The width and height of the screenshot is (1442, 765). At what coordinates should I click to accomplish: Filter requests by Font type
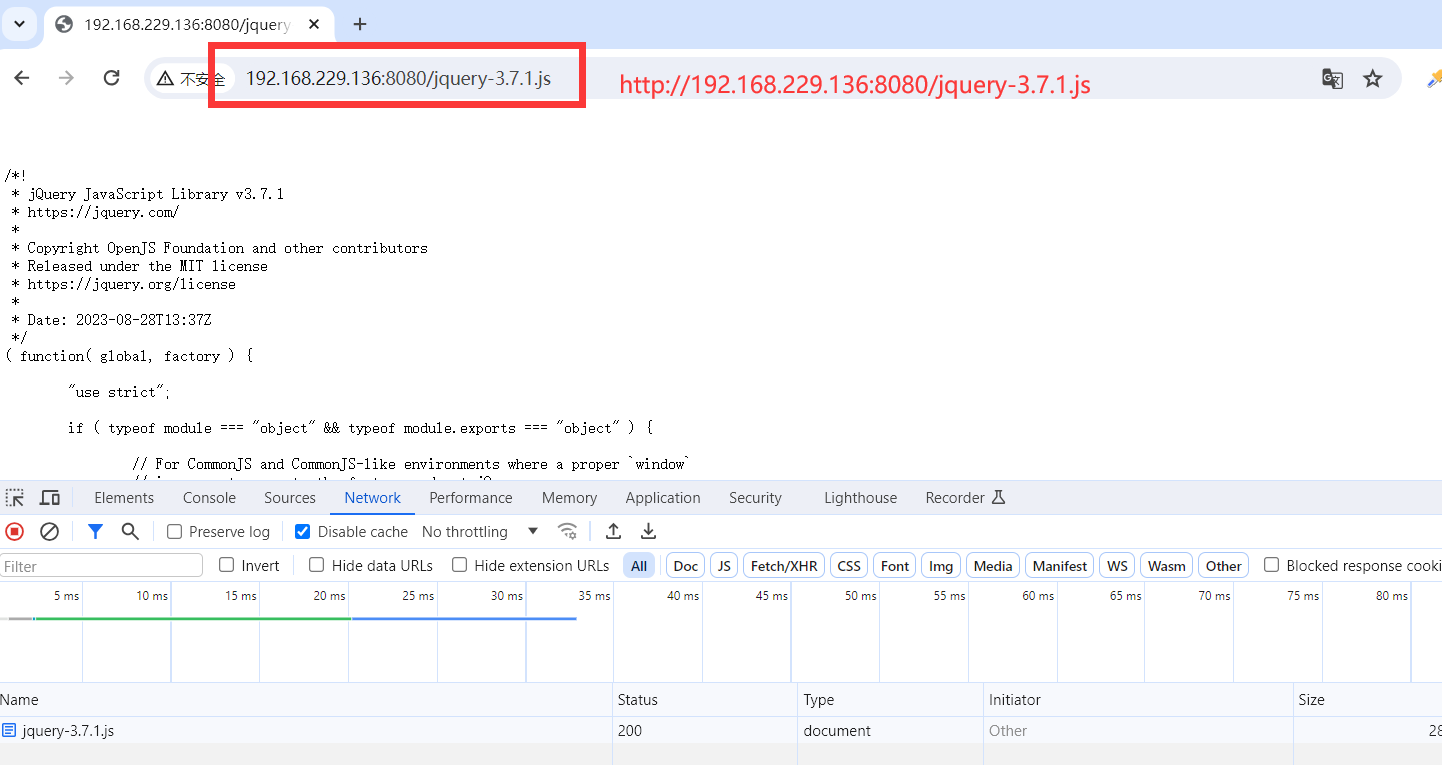[895, 566]
